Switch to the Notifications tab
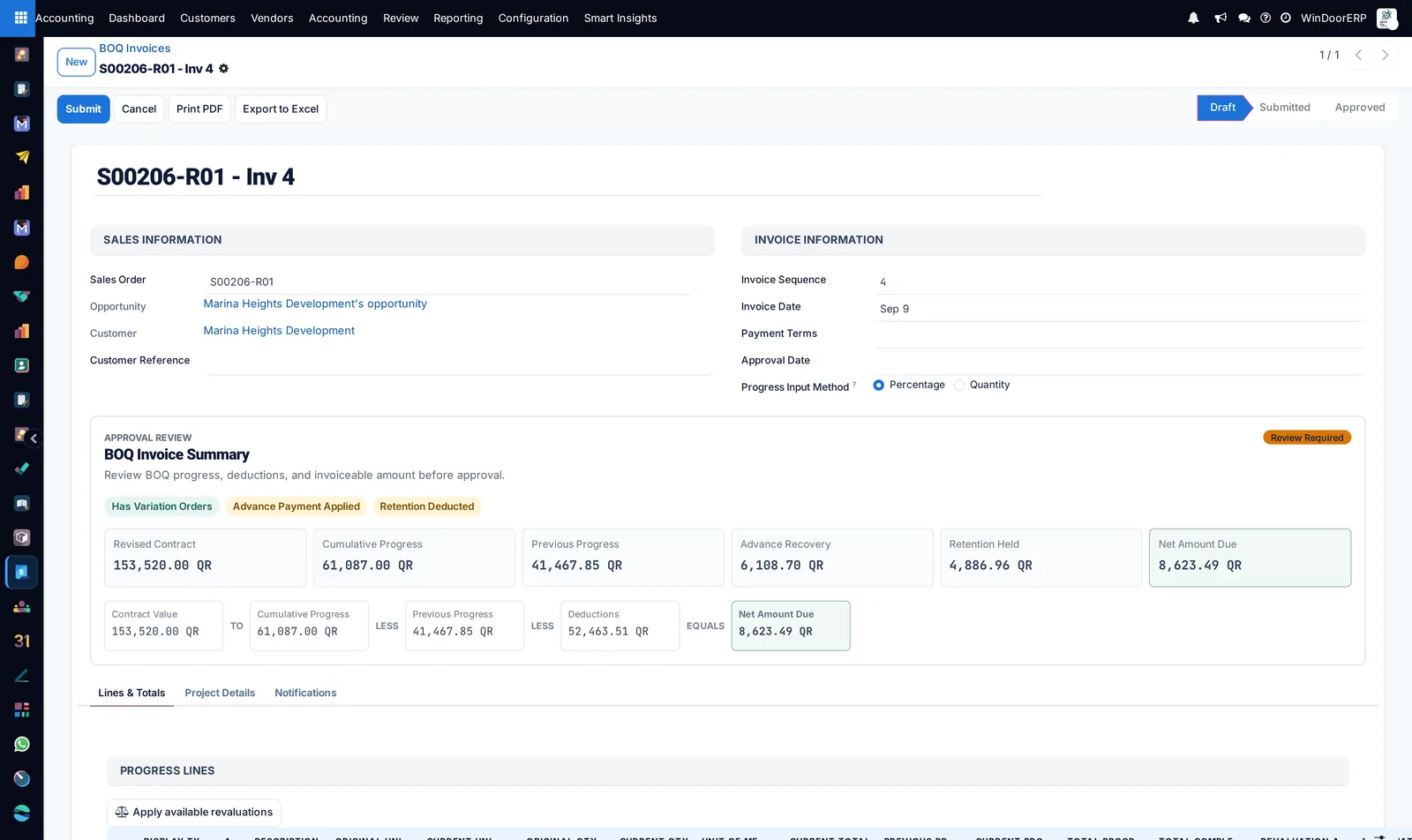 pyautogui.click(x=305, y=693)
